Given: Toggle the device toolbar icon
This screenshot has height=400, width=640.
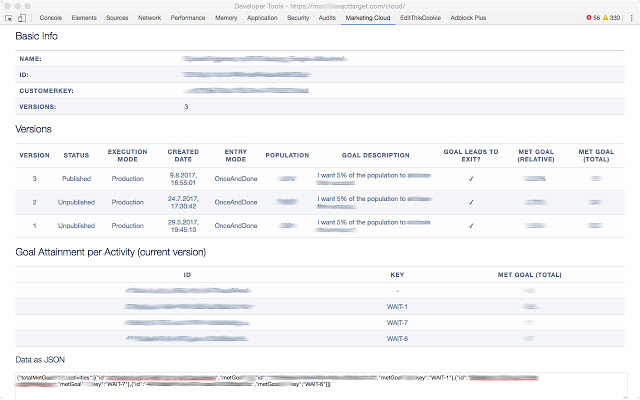Looking at the screenshot, I should (22, 18).
